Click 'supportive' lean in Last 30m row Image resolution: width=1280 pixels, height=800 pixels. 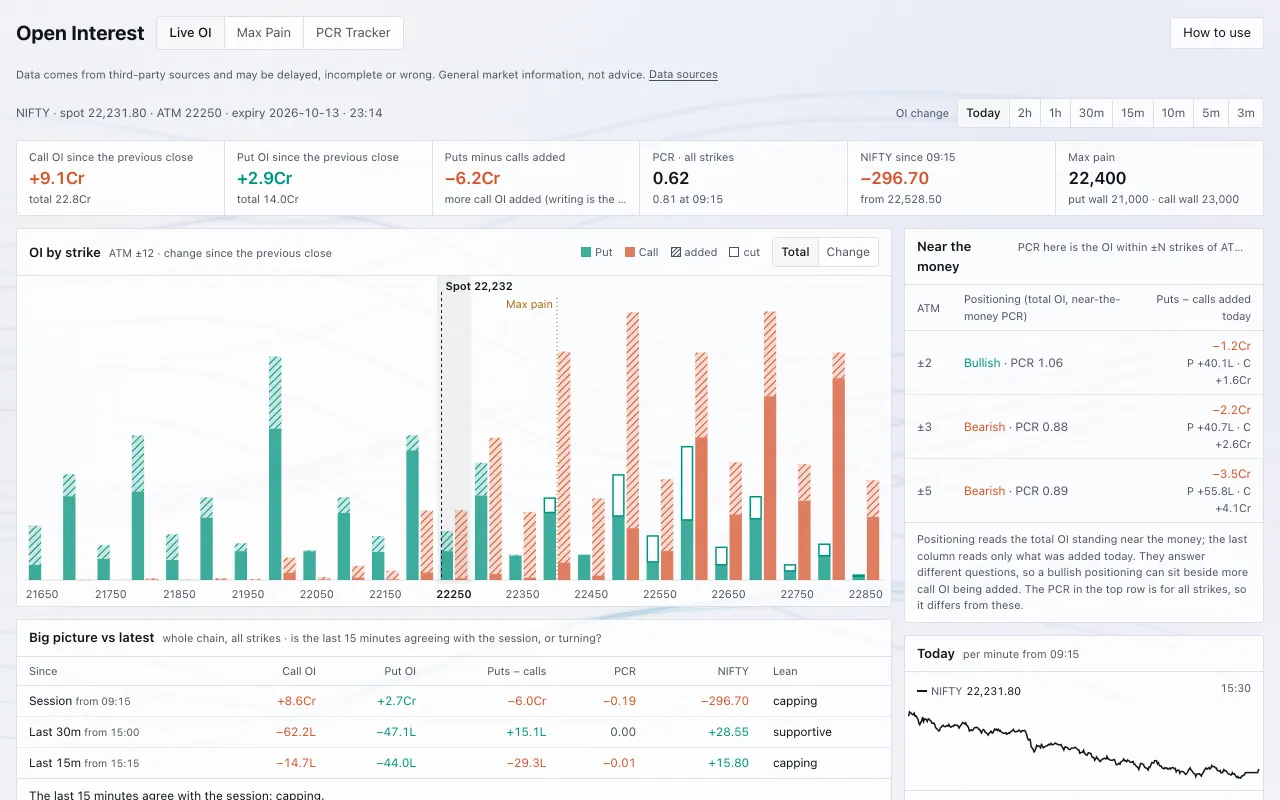(x=802, y=732)
